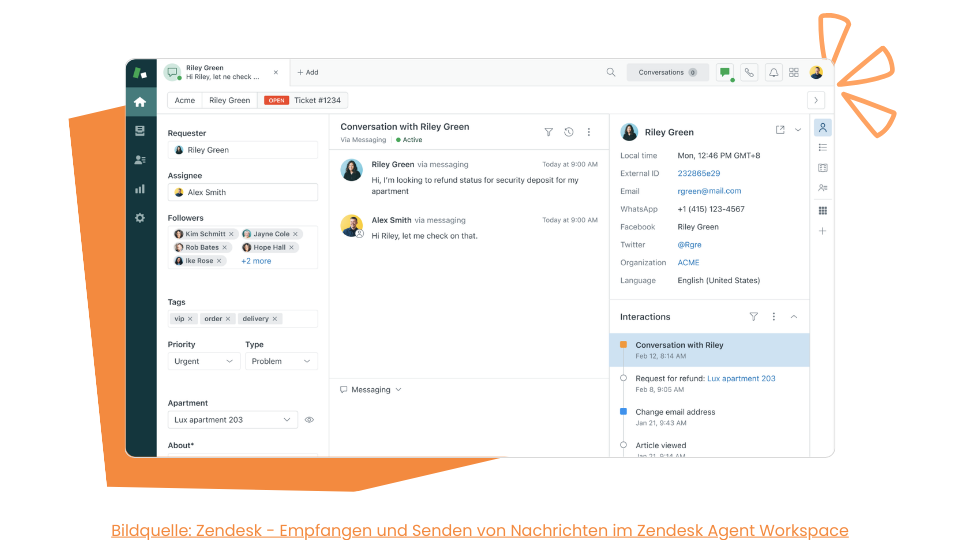Open the Admin settings gear icon
Screen dimensions: 960x540
(x=140, y=218)
